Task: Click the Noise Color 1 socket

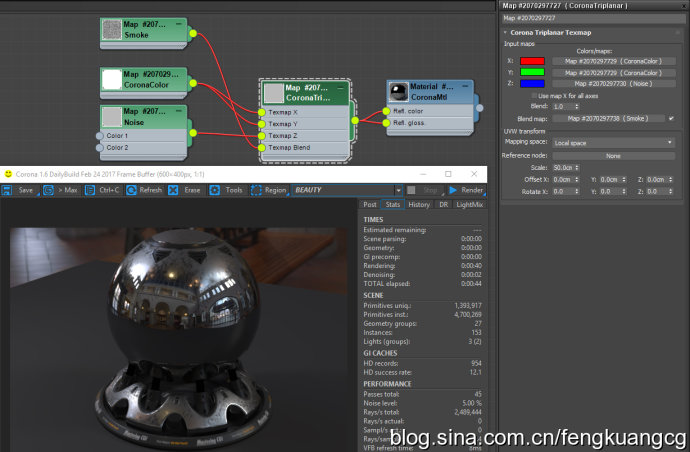Action: (x=100, y=136)
